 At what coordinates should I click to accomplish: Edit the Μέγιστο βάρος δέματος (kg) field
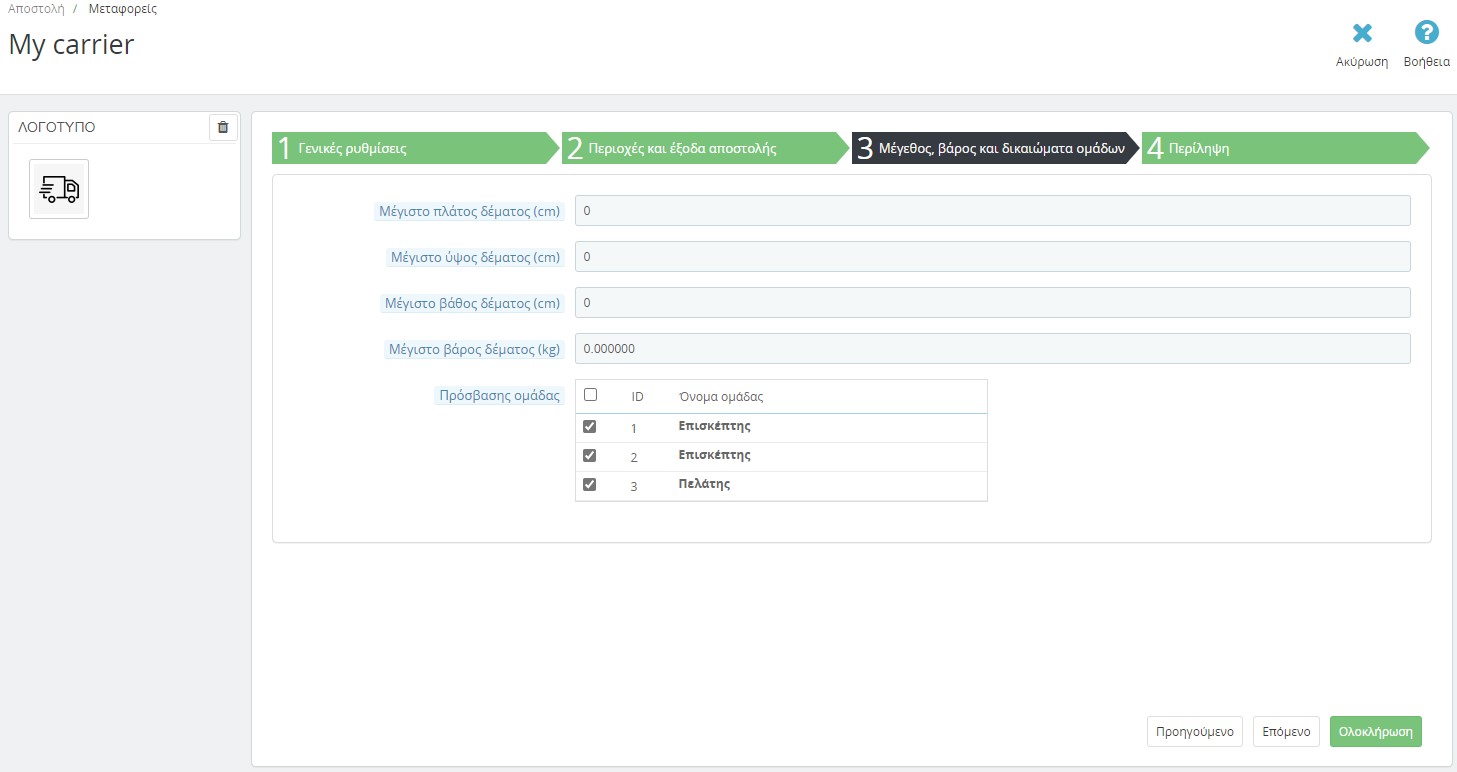992,349
